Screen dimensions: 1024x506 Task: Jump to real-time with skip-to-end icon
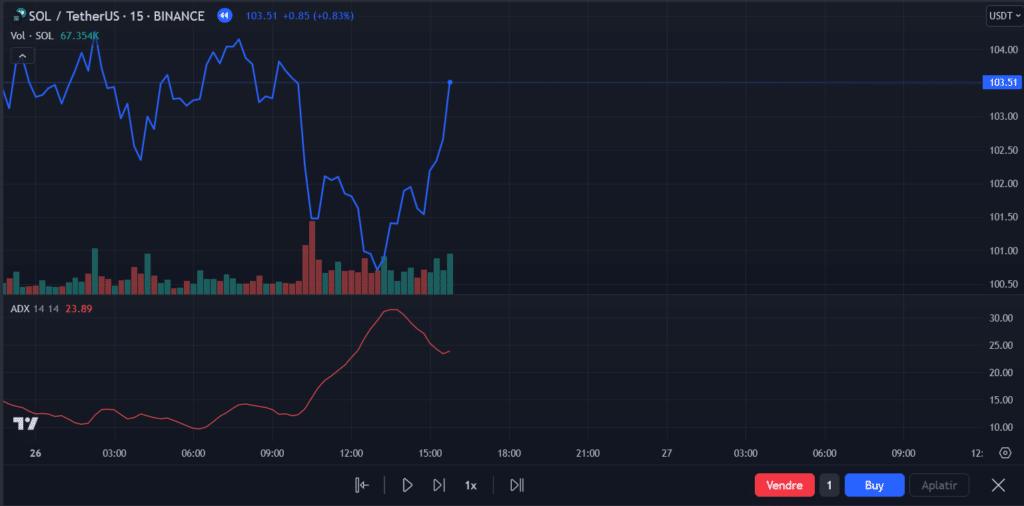pos(517,485)
